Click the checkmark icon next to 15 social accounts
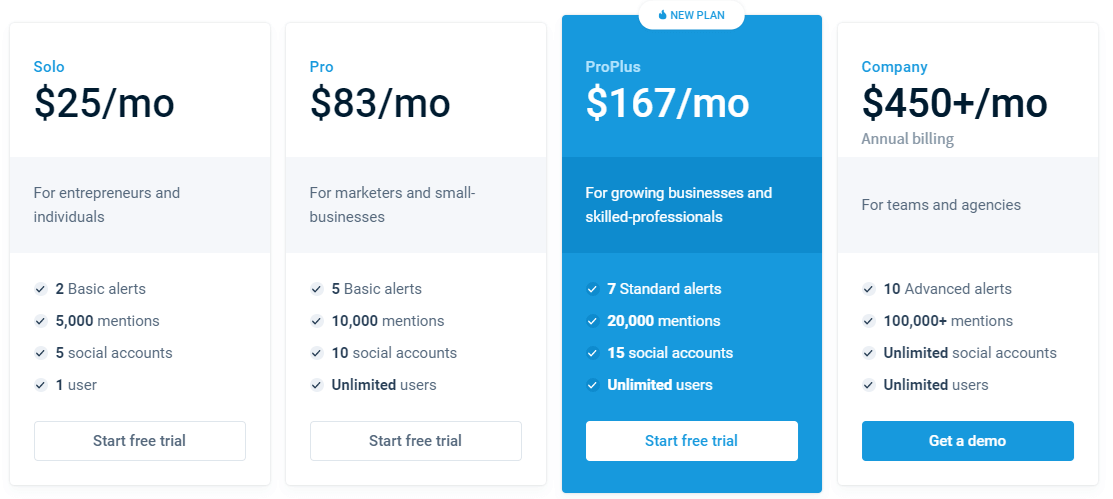 (593, 353)
